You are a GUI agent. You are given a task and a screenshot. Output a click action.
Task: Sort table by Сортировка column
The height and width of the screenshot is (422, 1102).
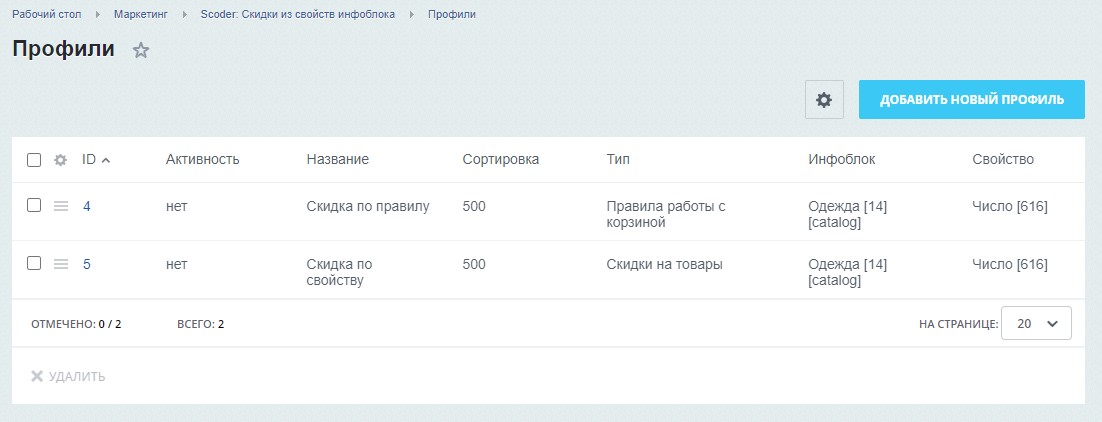[500, 159]
